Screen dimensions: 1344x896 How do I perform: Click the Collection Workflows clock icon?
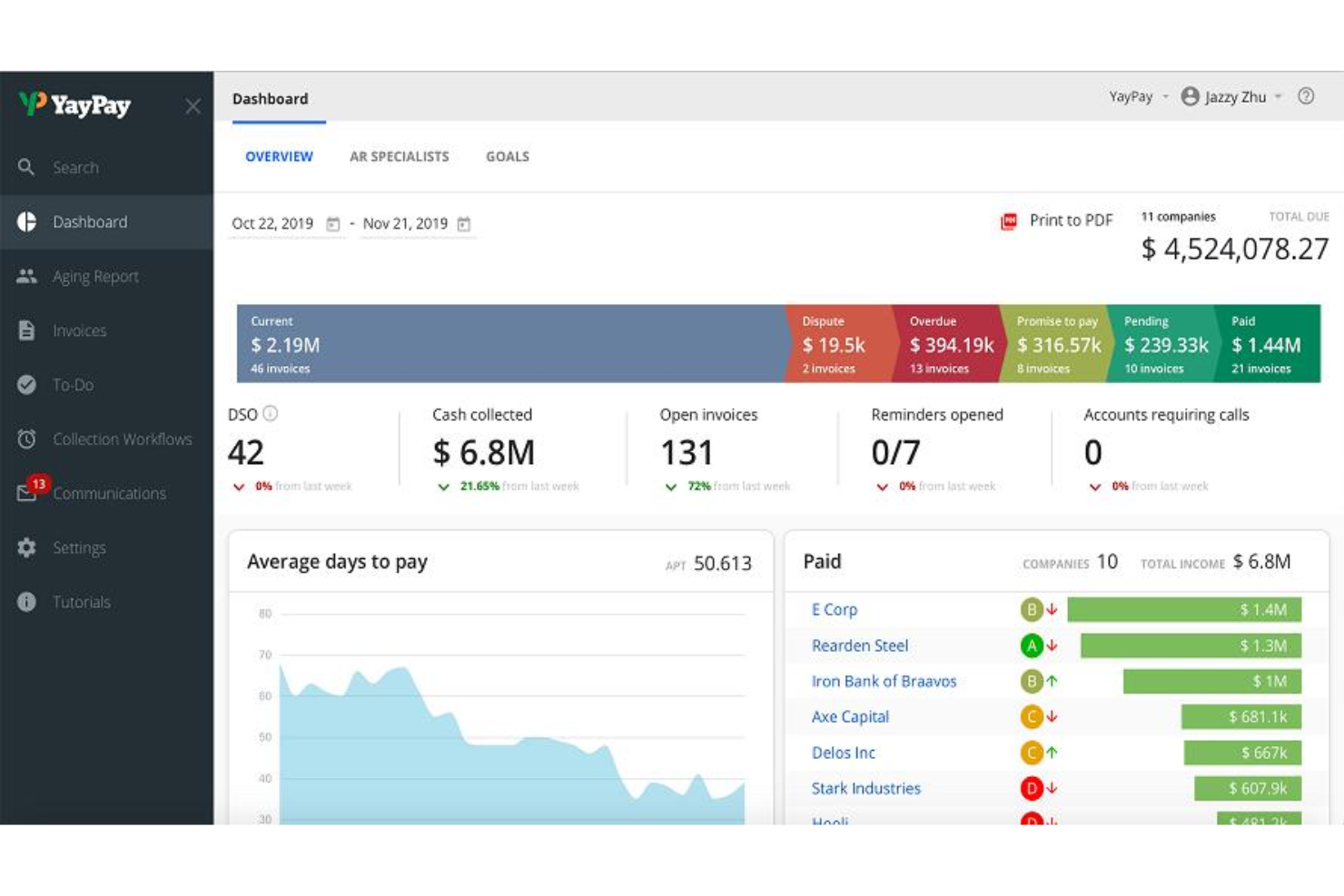click(x=26, y=439)
